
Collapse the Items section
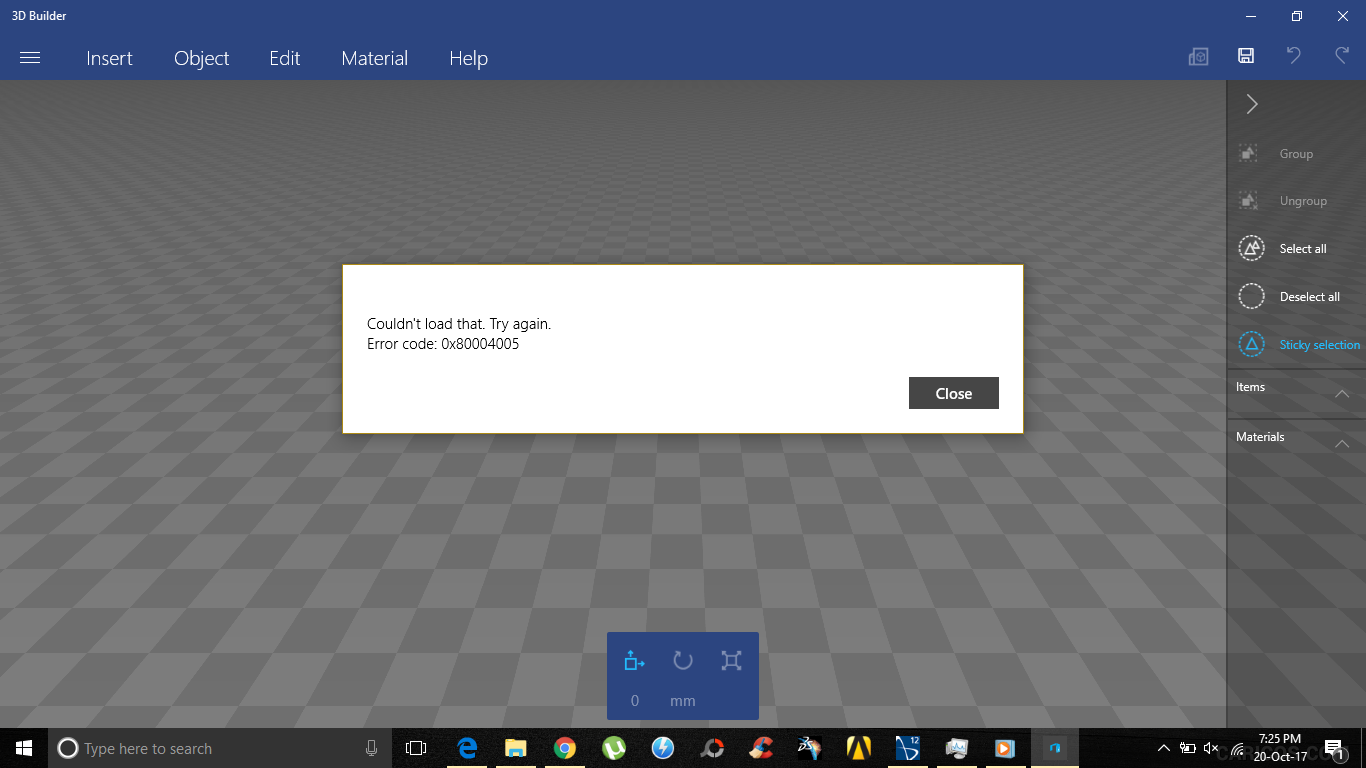tap(1342, 394)
